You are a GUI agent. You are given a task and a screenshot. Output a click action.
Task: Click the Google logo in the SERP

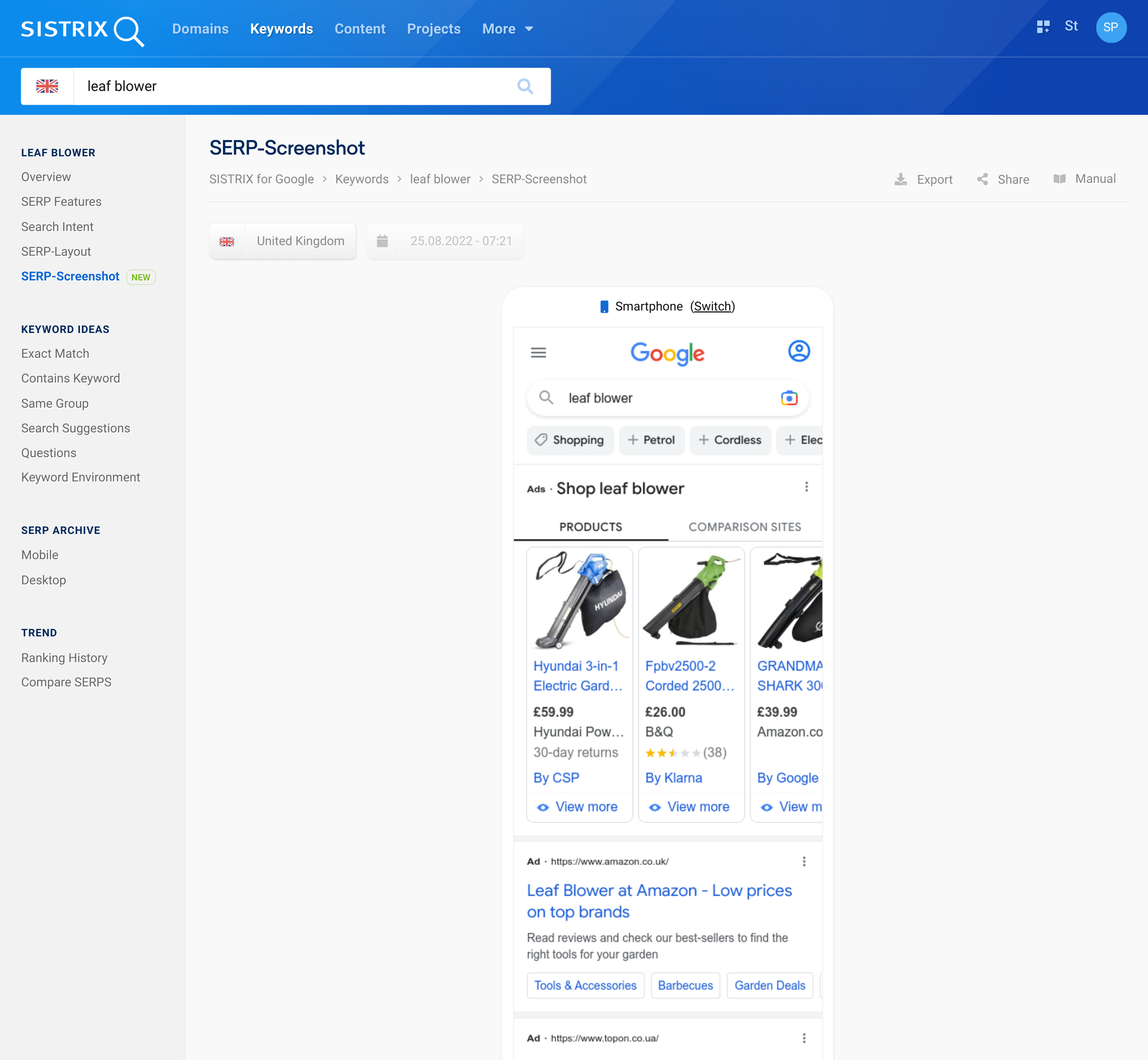tap(668, 354)
